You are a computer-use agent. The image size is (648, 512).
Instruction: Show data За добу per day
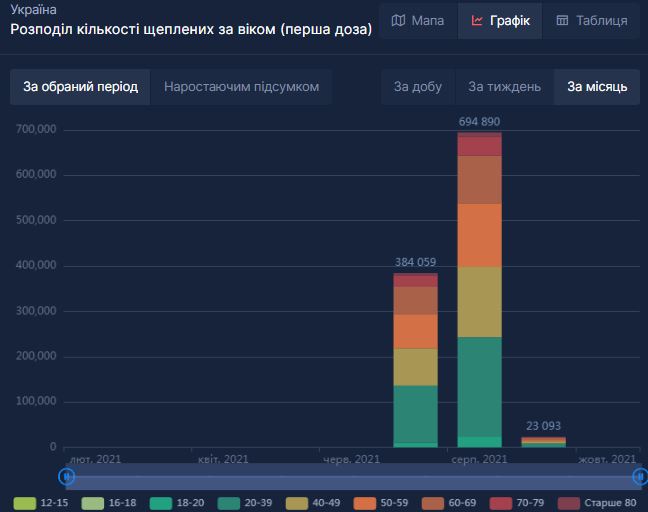pos(417,87)
